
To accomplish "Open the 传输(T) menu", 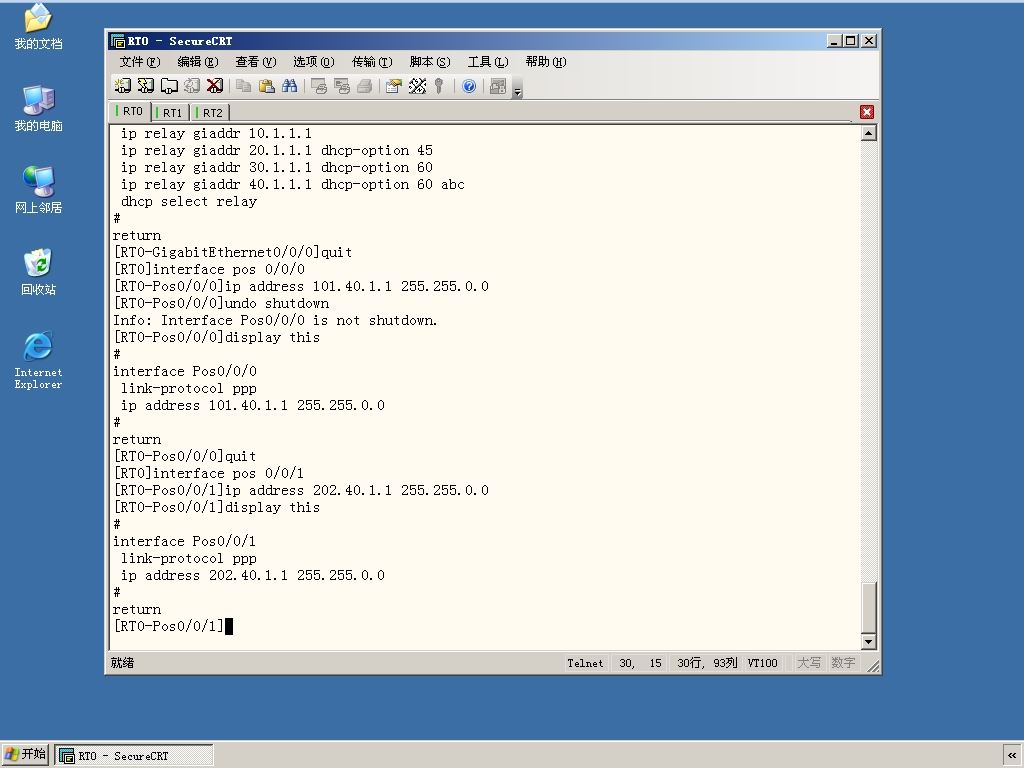I will click(x=372, y=61).
